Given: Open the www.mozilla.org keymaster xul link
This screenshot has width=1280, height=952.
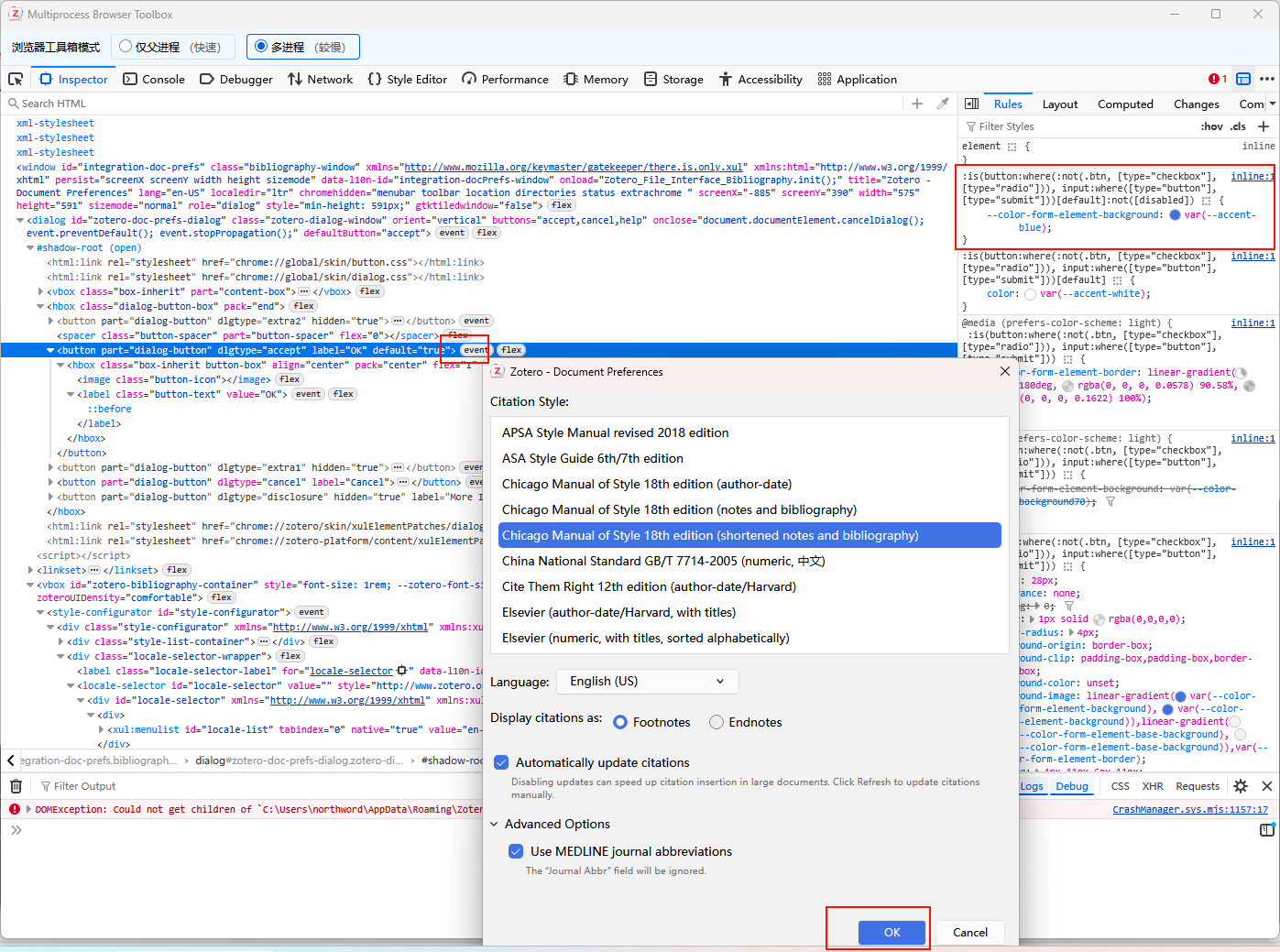Looking at the screenshot, I should 574,167.
